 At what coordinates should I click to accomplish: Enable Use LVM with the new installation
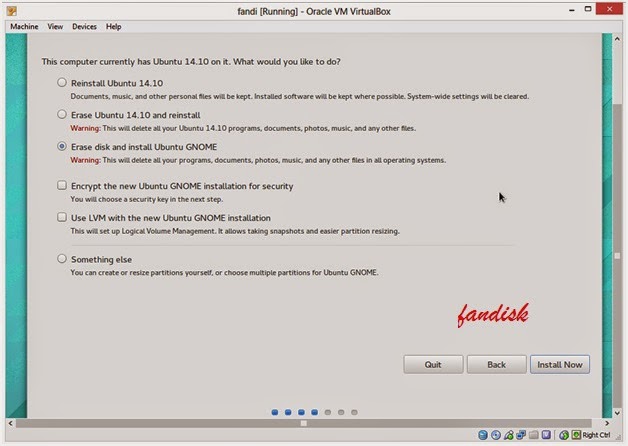click(62, 217)
